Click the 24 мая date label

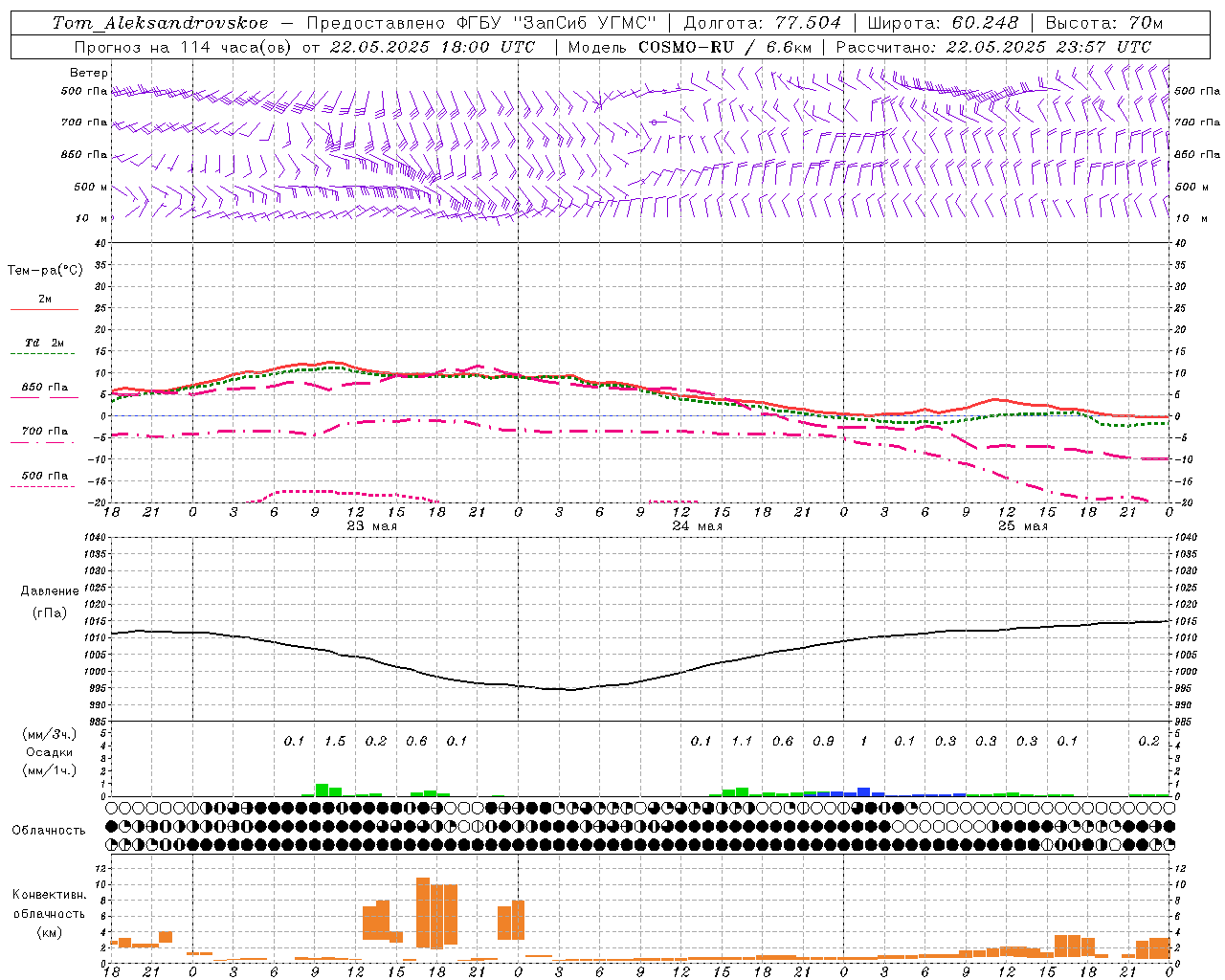(697, 526)
